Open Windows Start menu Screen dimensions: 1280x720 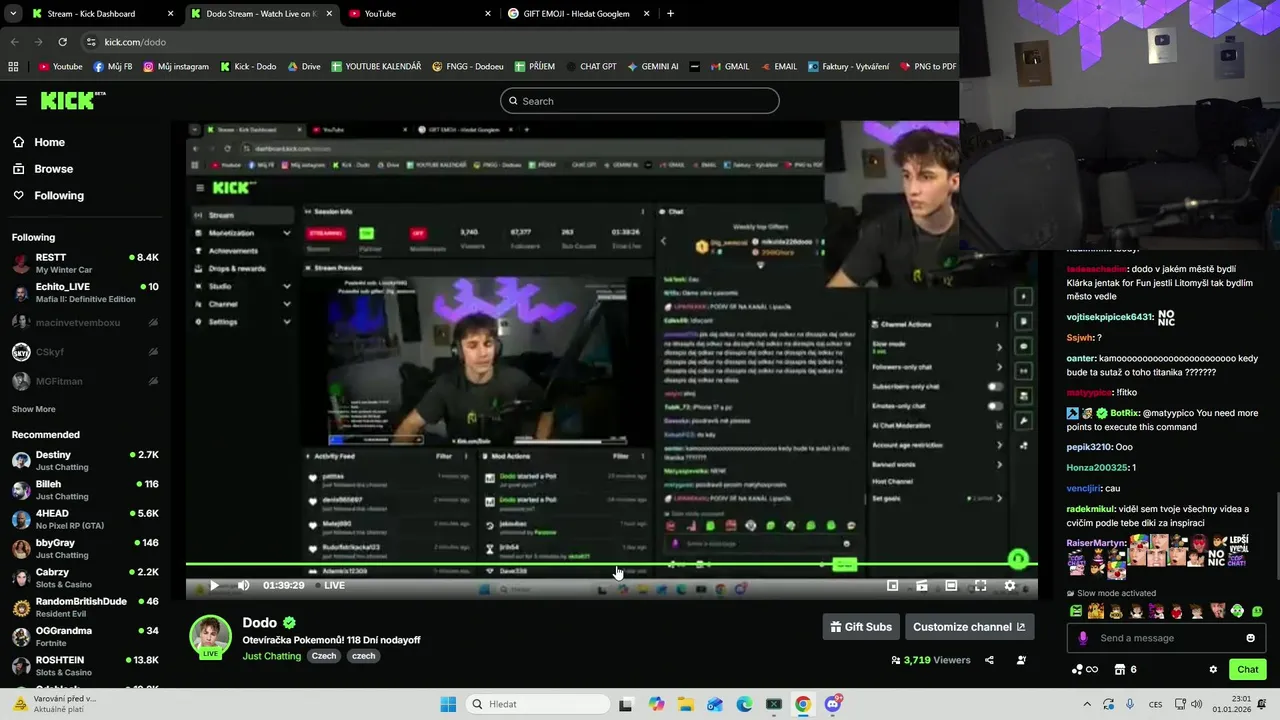point(448,704)
